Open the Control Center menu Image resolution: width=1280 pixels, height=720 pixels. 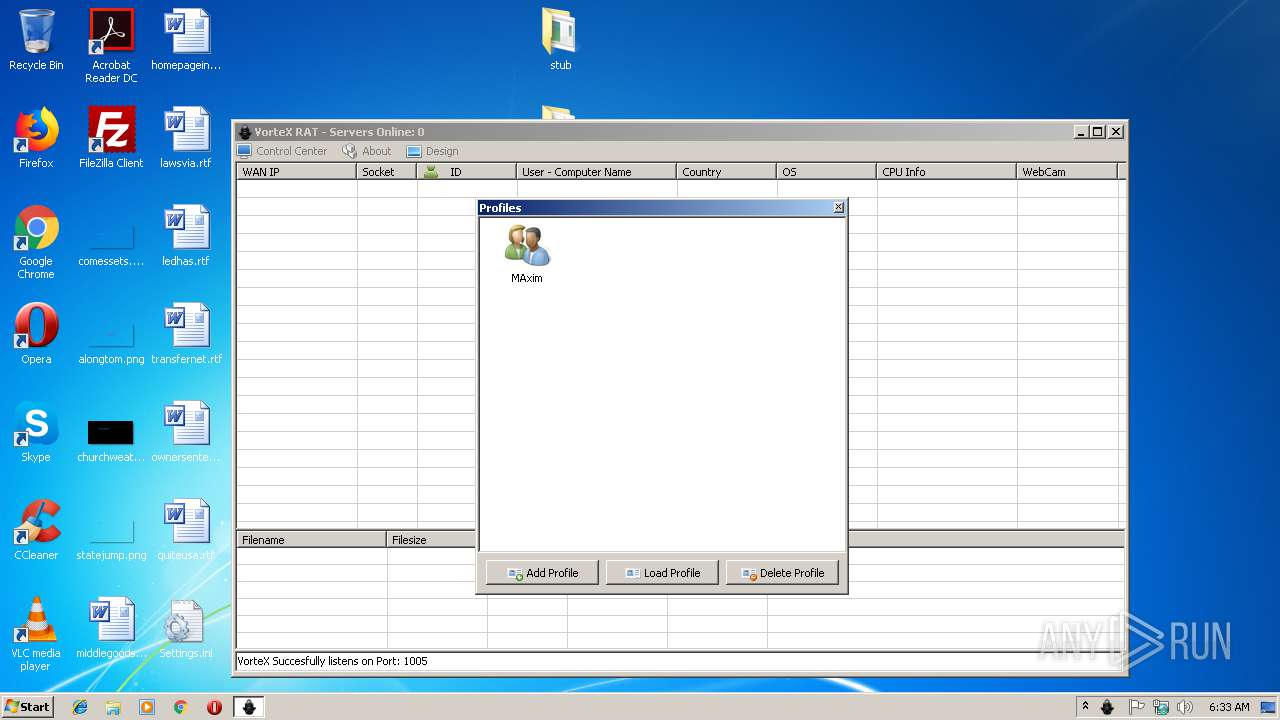[x=282, y=151]
